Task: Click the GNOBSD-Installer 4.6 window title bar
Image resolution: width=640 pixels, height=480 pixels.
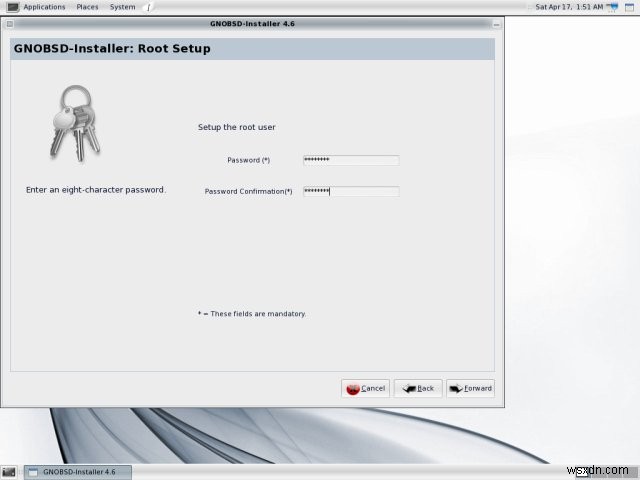Action: [x=252, y=24]
